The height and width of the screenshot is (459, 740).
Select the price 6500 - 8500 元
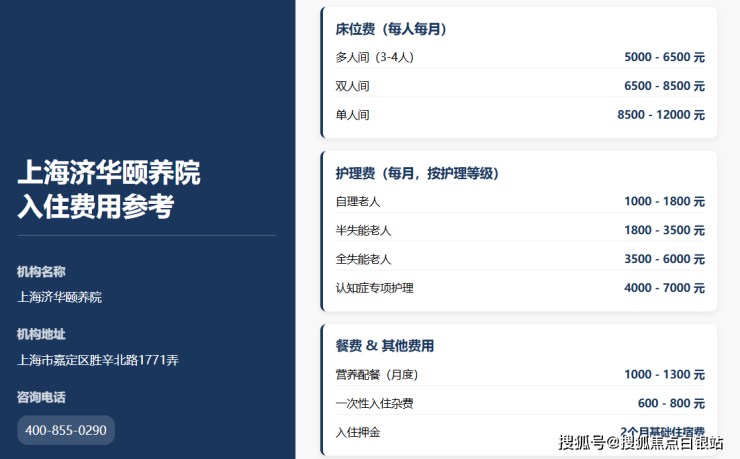pos(664,86)
